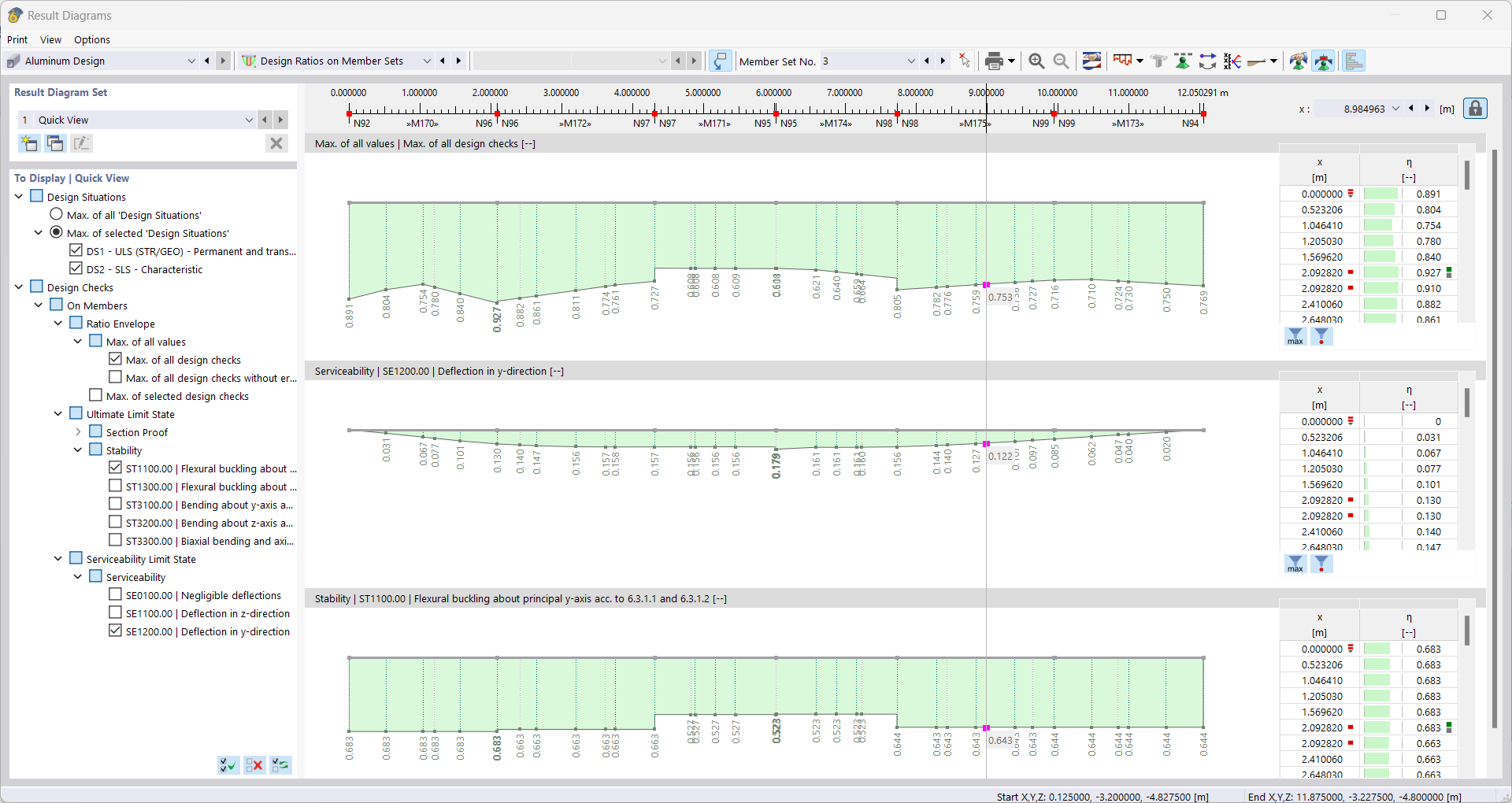The width and height of the screenshot is (1512, 803).
Task: Create a new result diagram set
Action: (x=29, y=143)
